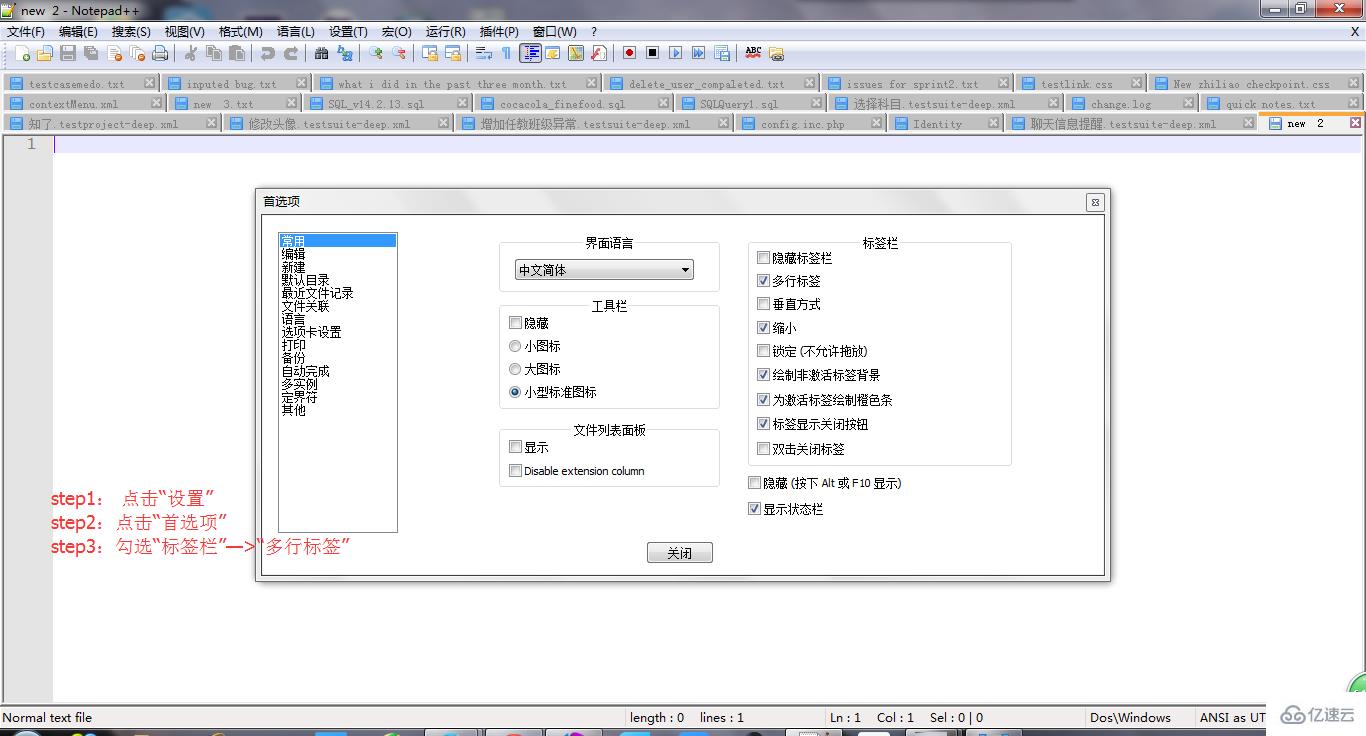Click the Zoom Out magnifier icon
Image resolution: width=1366 pixels, height=736 pixels.
coord(399,53)
